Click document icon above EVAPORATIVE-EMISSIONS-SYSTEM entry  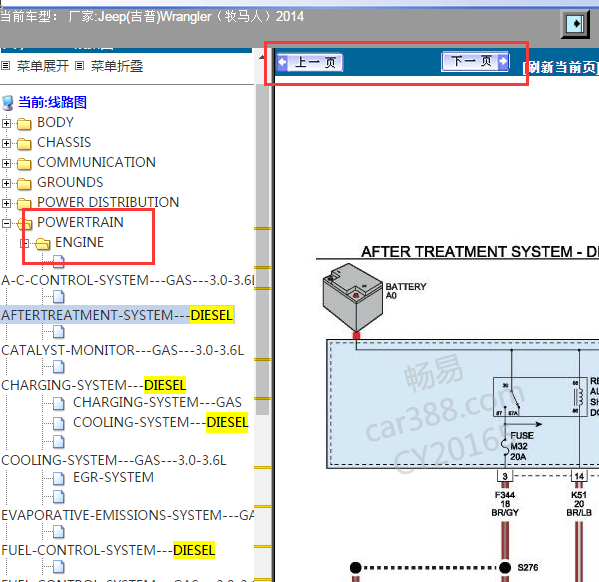58,496
